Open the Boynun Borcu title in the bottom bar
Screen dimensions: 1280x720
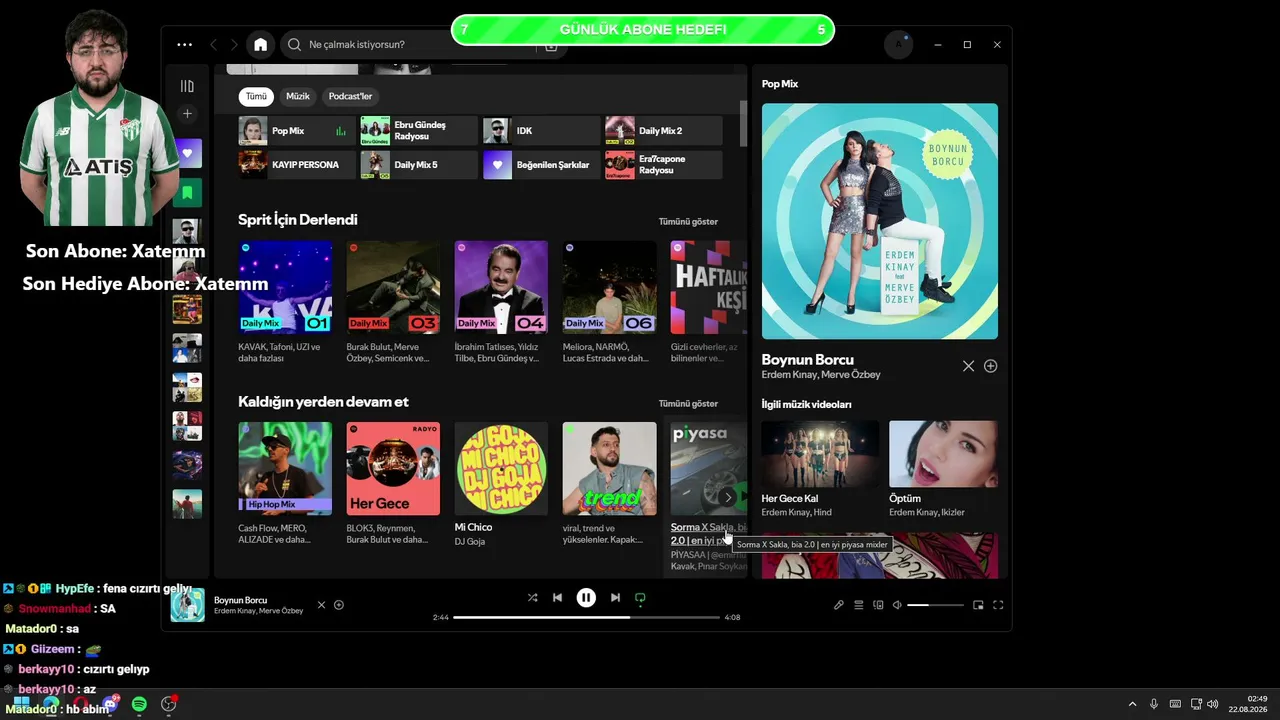click(x=240, y=600)
